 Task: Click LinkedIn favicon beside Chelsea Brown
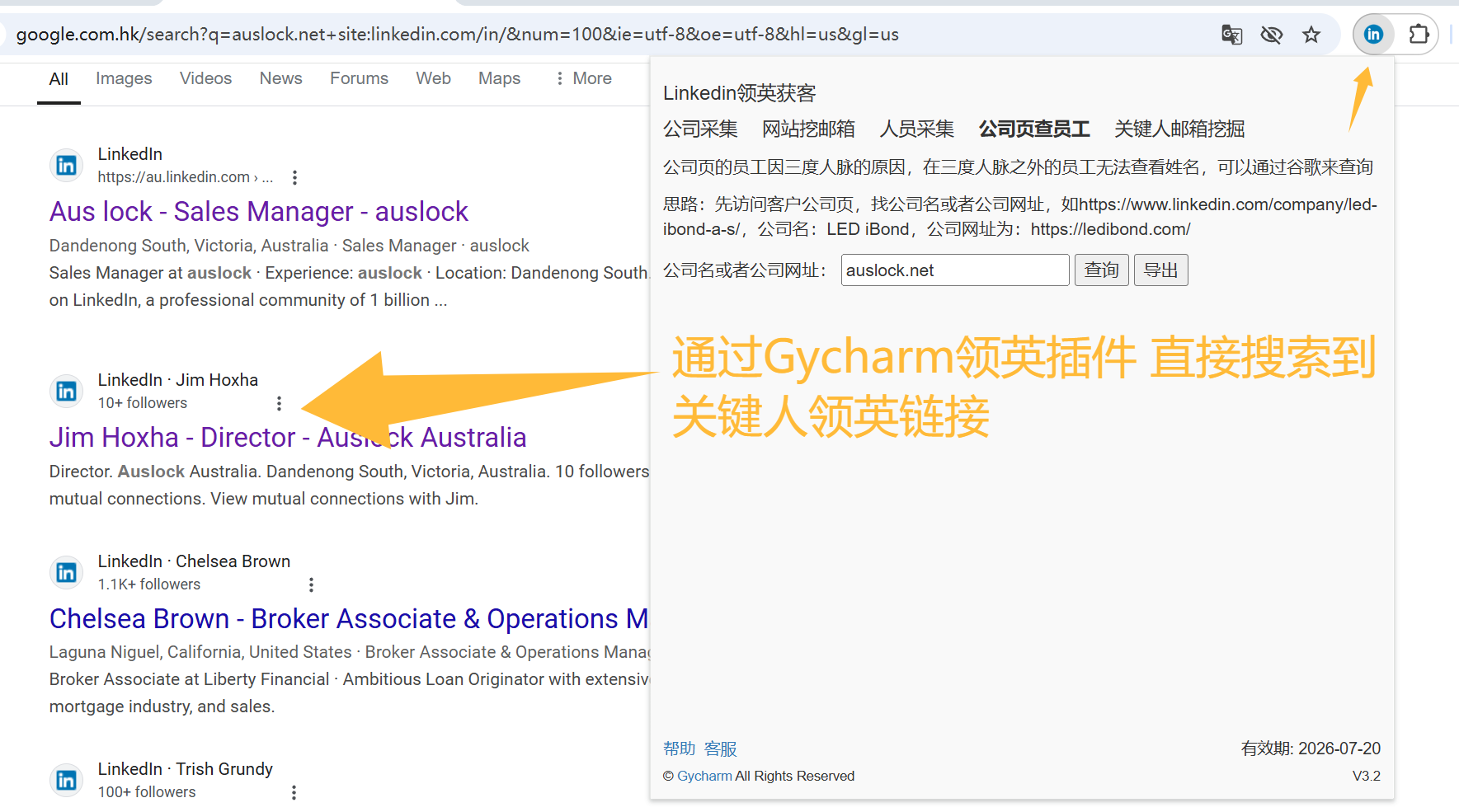point(66,572)
